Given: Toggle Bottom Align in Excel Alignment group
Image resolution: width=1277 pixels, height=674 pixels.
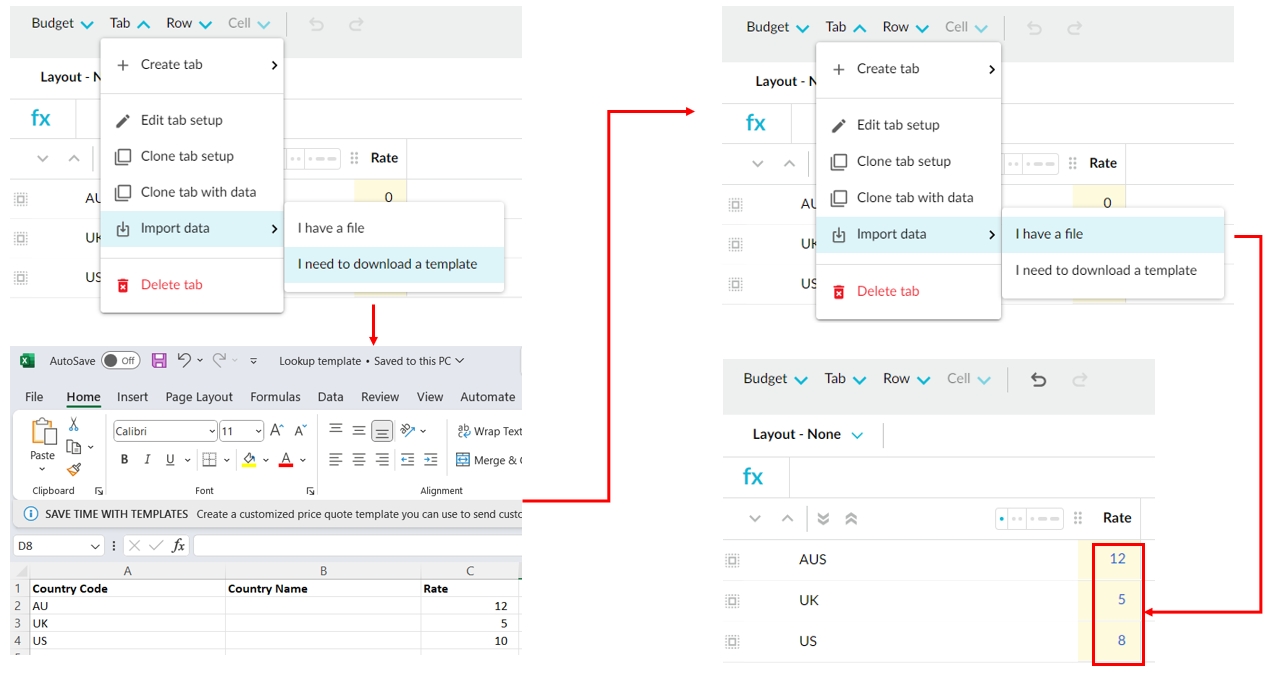Looking at the screenshot, I should pyautogui.click(x=382, y=431).
